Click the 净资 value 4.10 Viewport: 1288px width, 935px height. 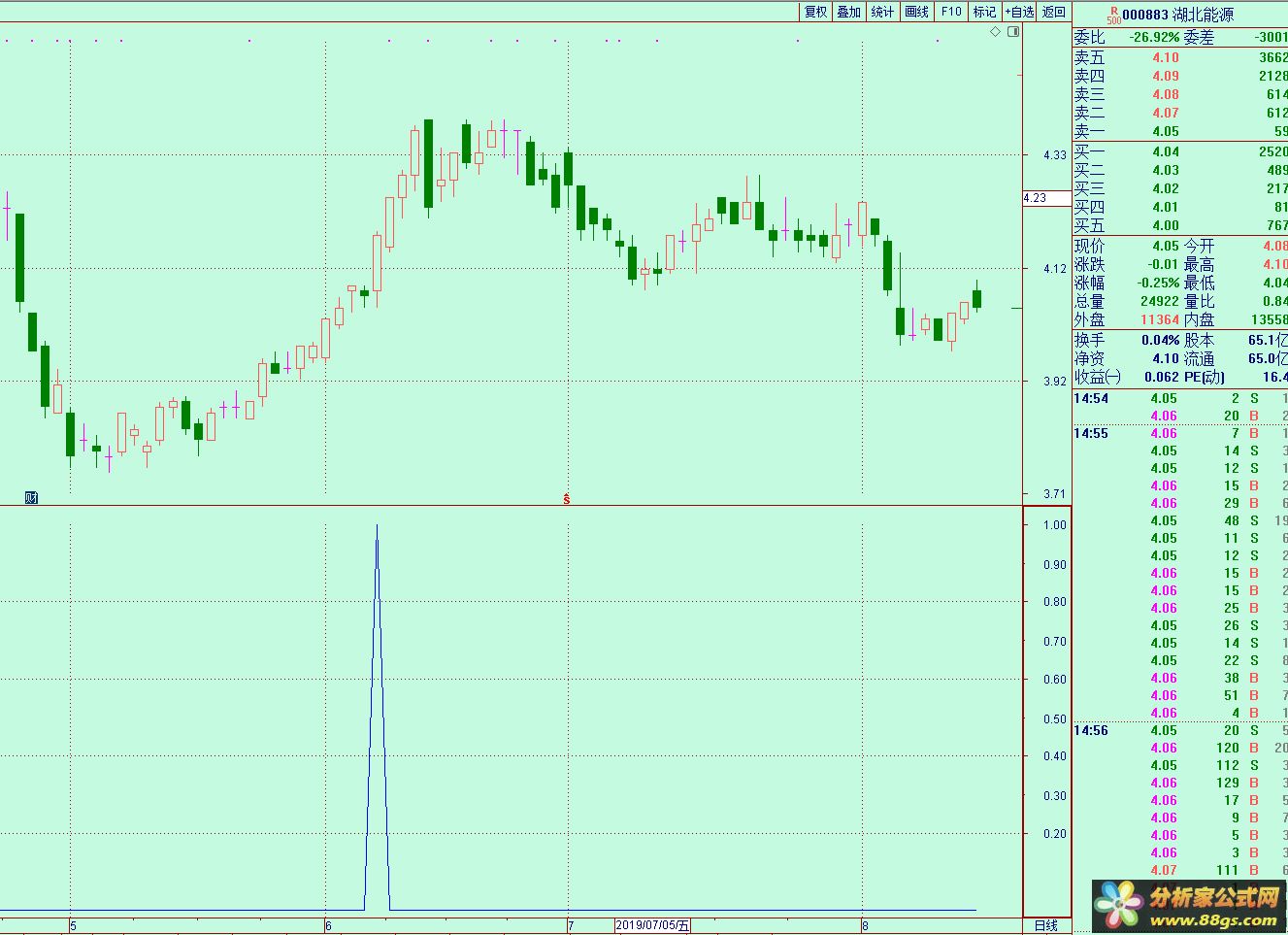1166,358
